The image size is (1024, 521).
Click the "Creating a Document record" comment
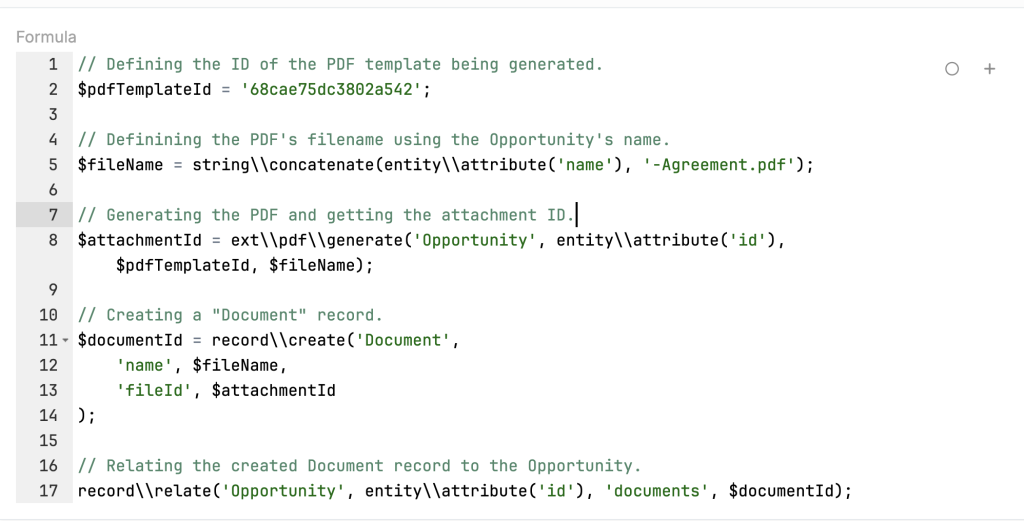point(230,315)
